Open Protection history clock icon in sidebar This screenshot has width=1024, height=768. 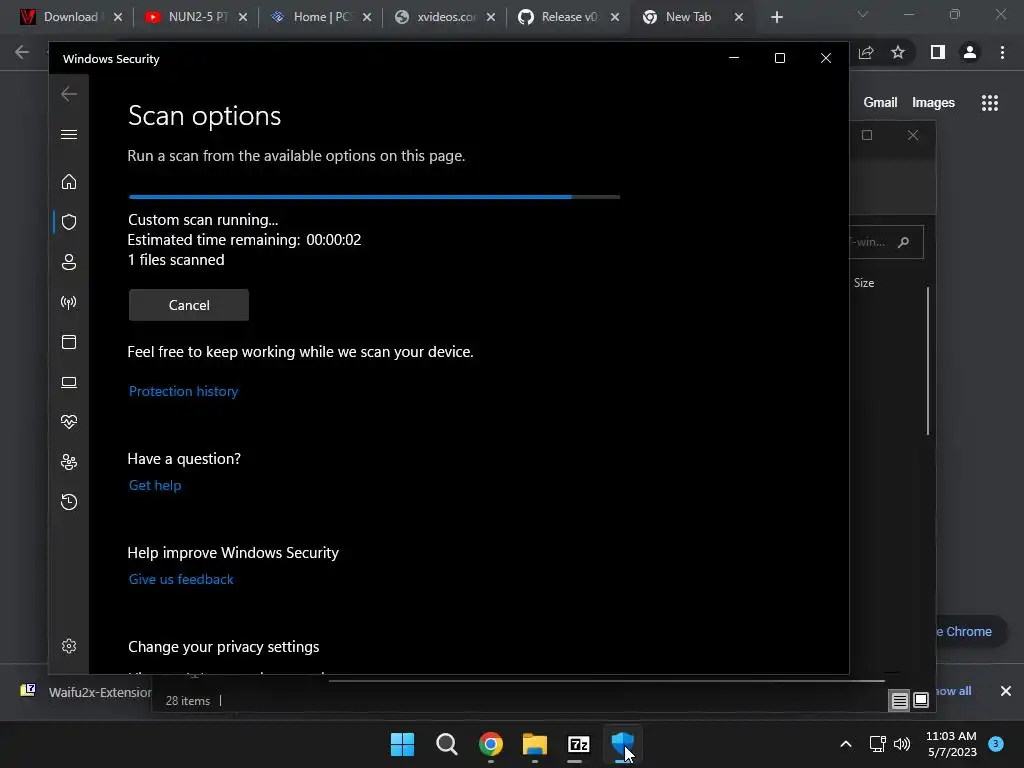[x=69, y=502]
